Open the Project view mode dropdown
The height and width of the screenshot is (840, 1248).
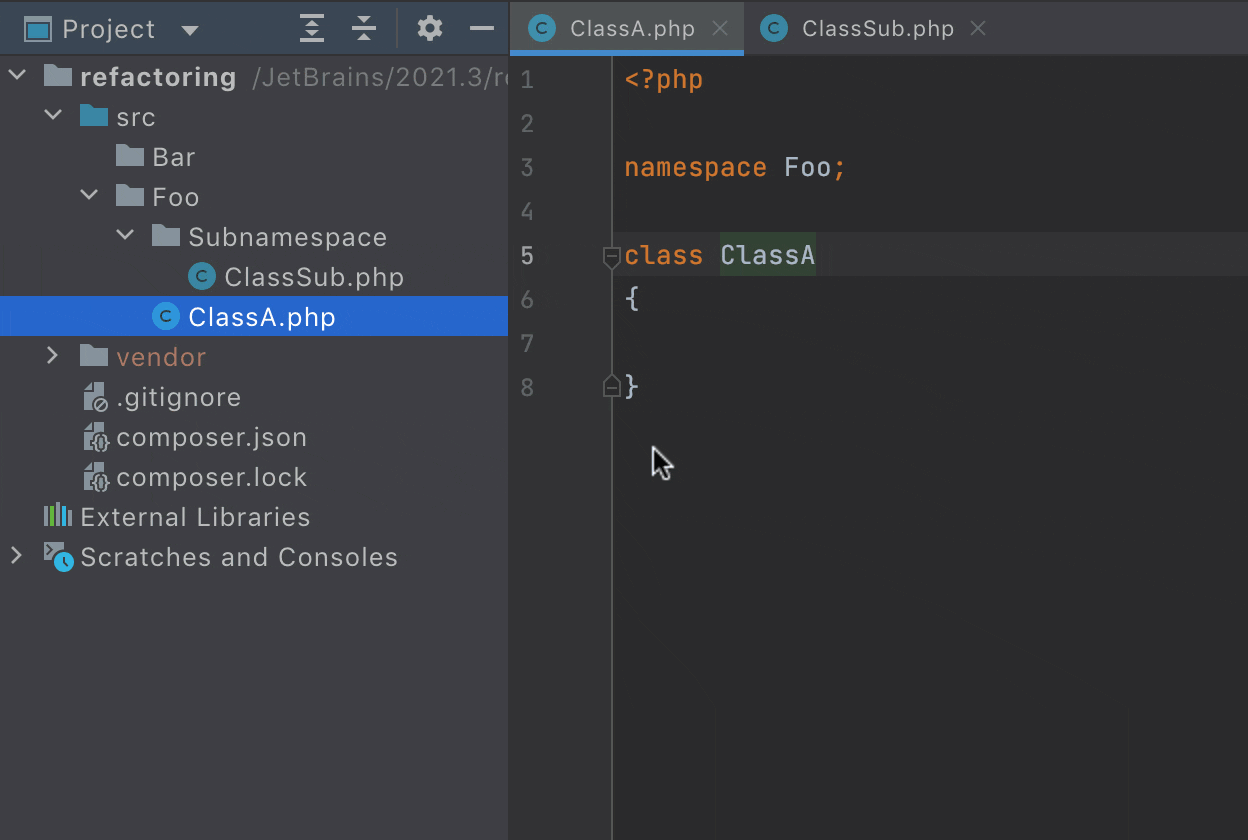pyautogui.click(x=190, y=28)
